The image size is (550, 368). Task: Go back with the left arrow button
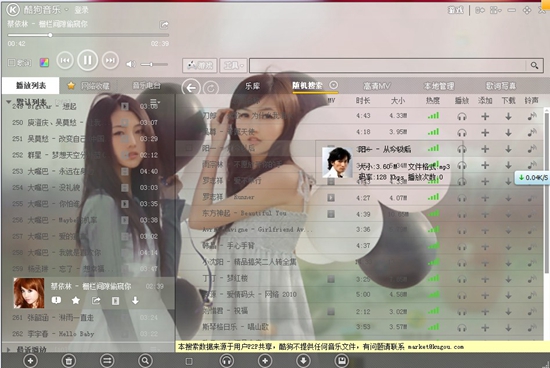click(x=191, y=88)
